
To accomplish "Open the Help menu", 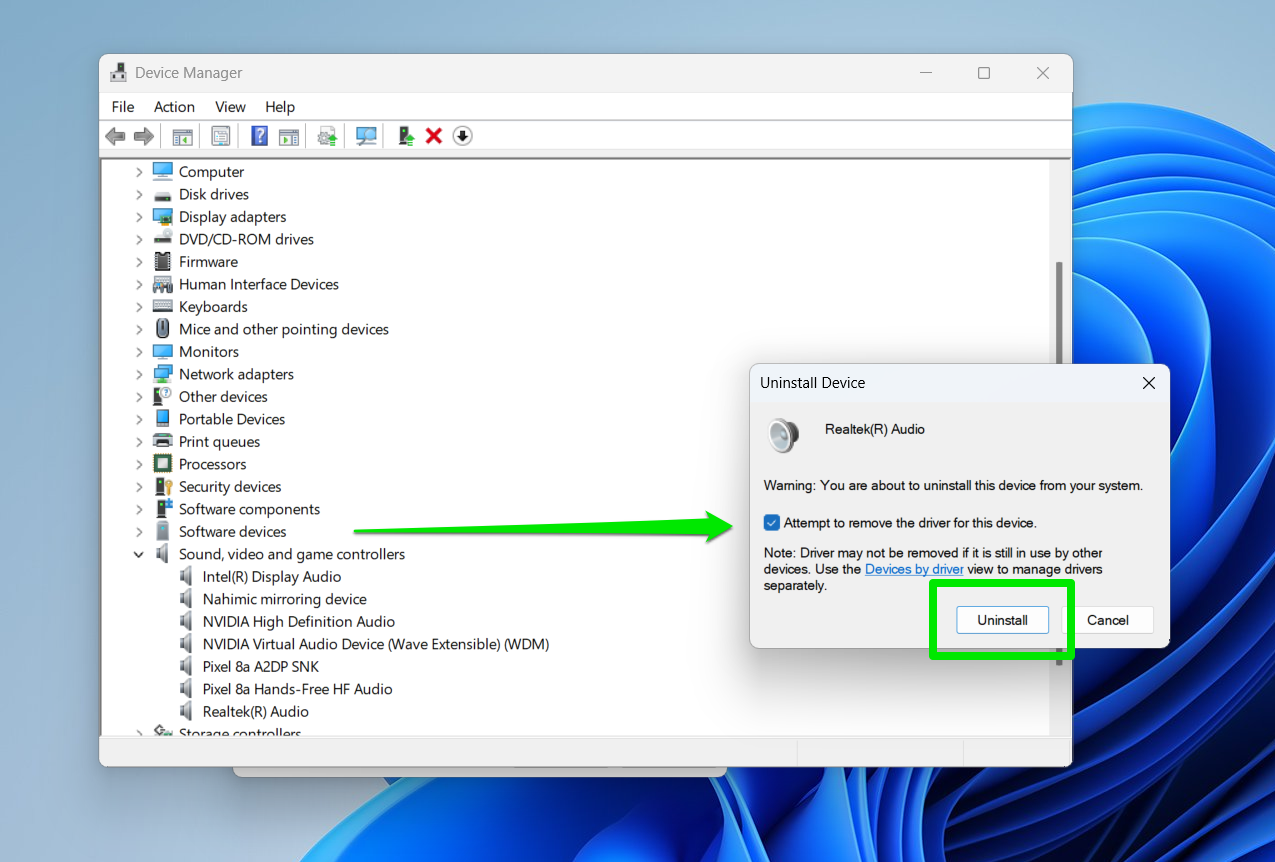I will click(280, 107).
